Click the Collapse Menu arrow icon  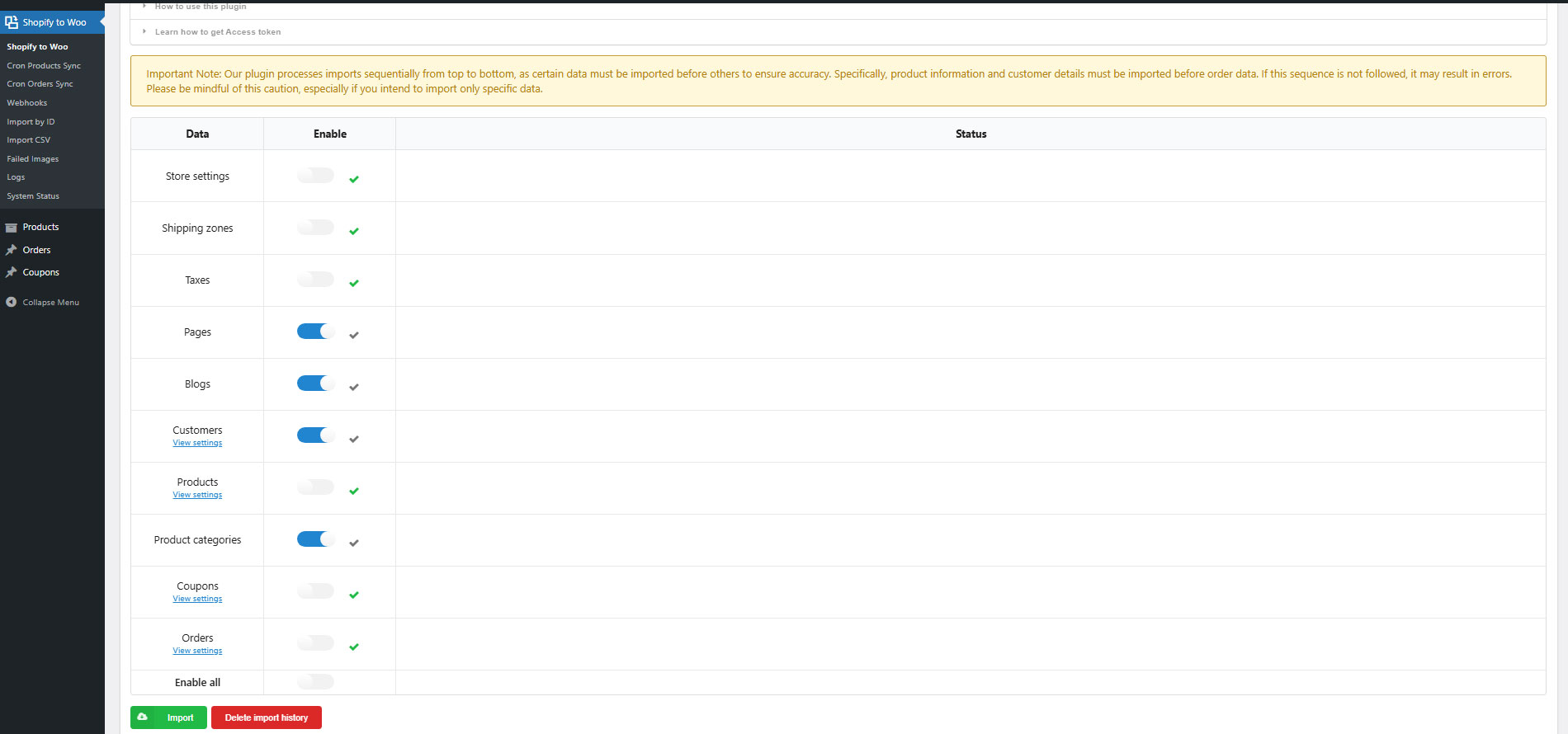click(x=12, y=302)
